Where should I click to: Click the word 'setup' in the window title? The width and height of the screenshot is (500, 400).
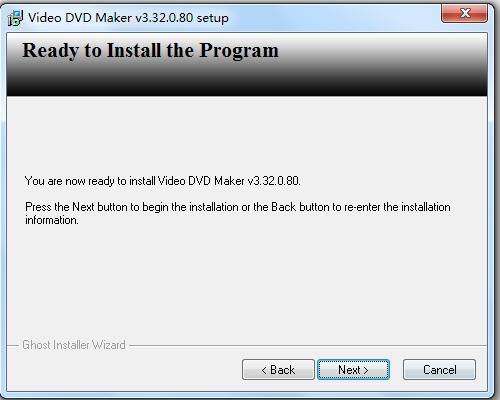(212, 18)
